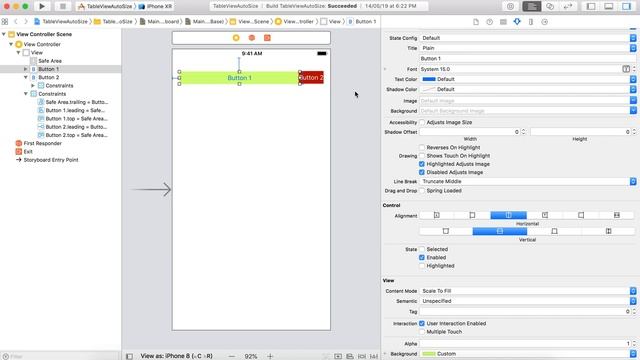Image resolution: width=640 pixels, height=360 pixels.
Task: Collapse Button 2 in document outline
Action: pyautogui.click(x=26, y=77)
